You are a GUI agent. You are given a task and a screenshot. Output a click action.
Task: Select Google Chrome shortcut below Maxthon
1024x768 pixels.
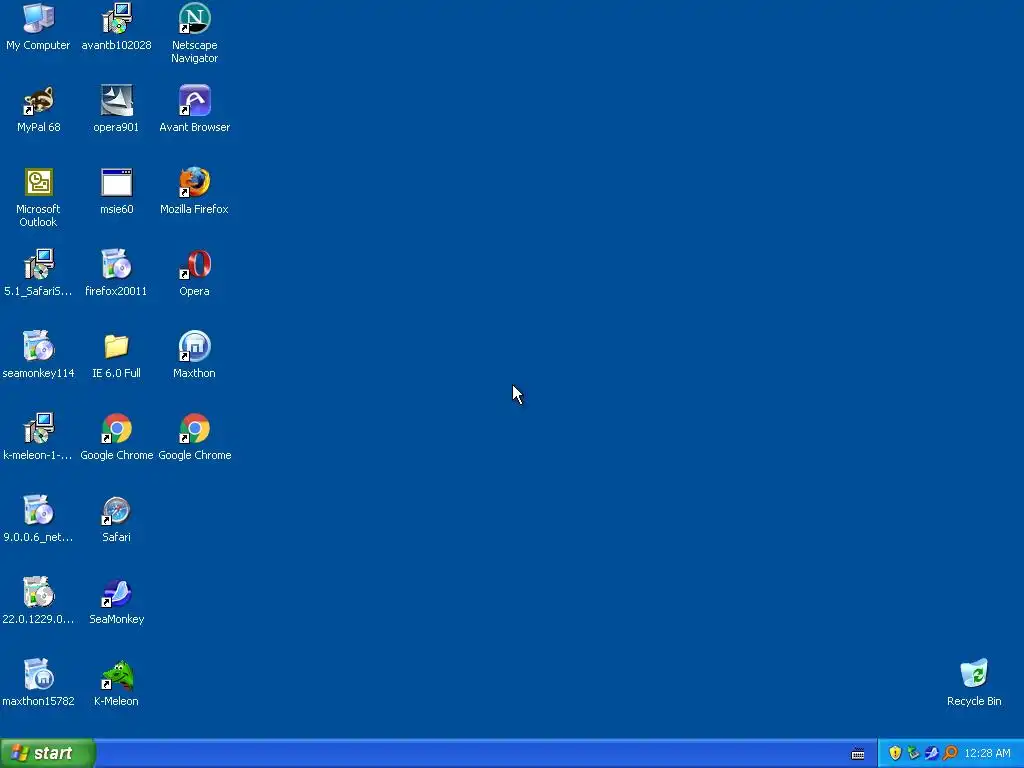coord(195,428)
